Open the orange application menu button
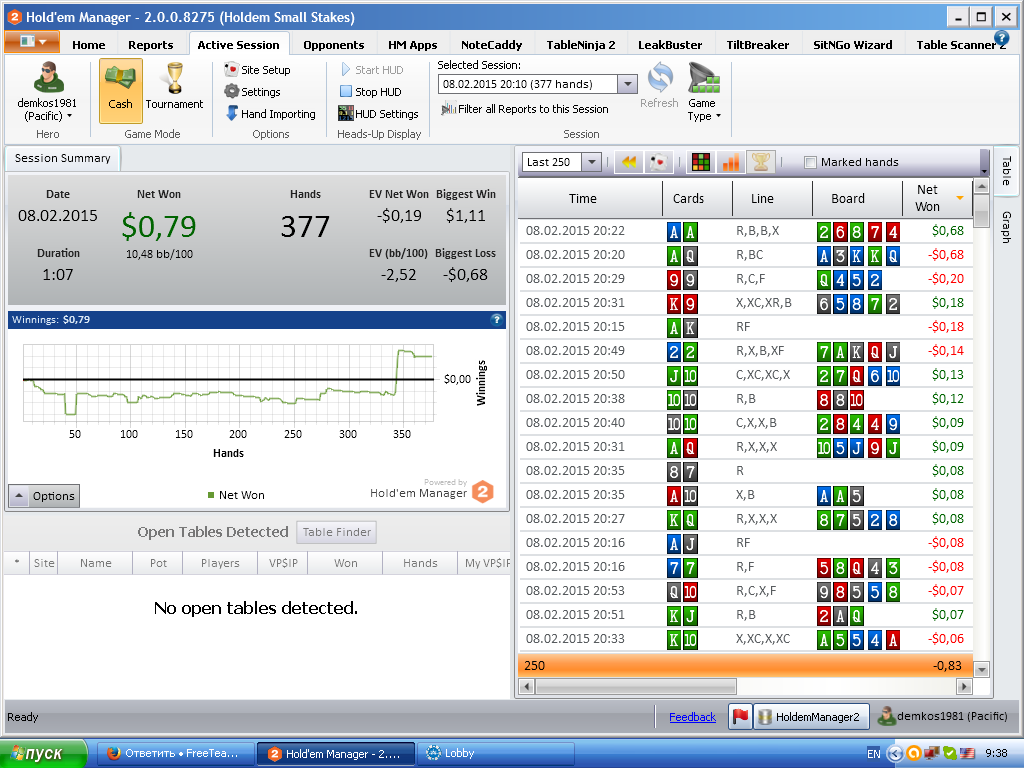Image resolution: width=1024 pixels, height=768 pixels. pos(32,42)
